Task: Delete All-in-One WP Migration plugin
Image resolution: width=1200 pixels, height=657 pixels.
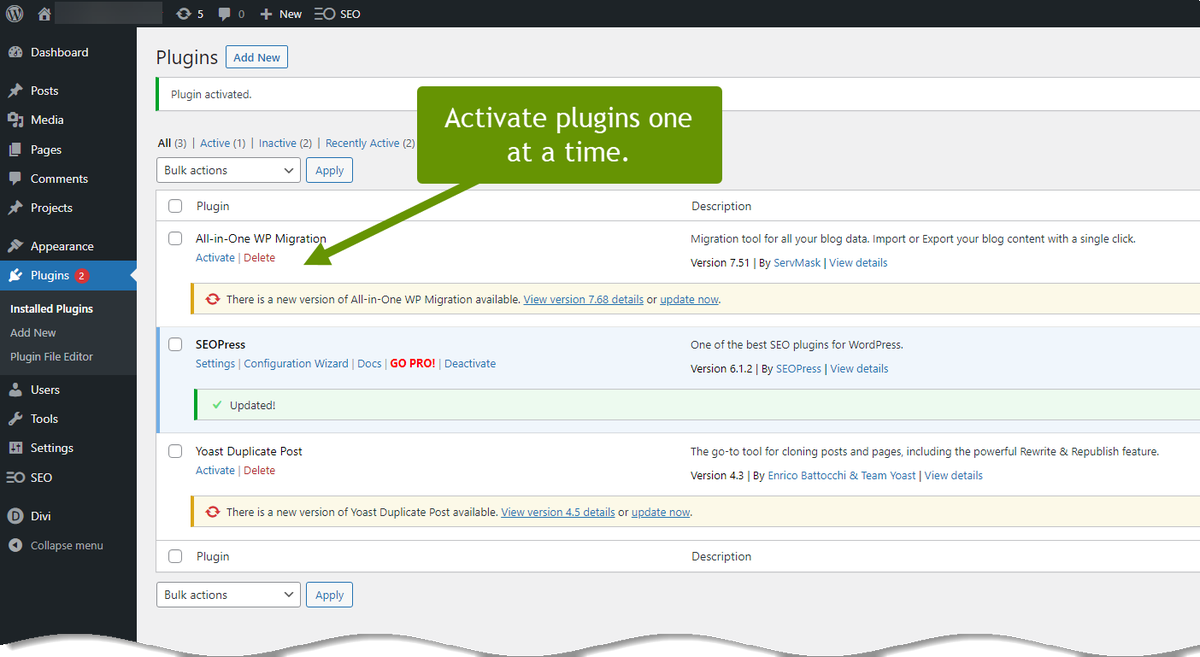Action: (x=259, y=258)
